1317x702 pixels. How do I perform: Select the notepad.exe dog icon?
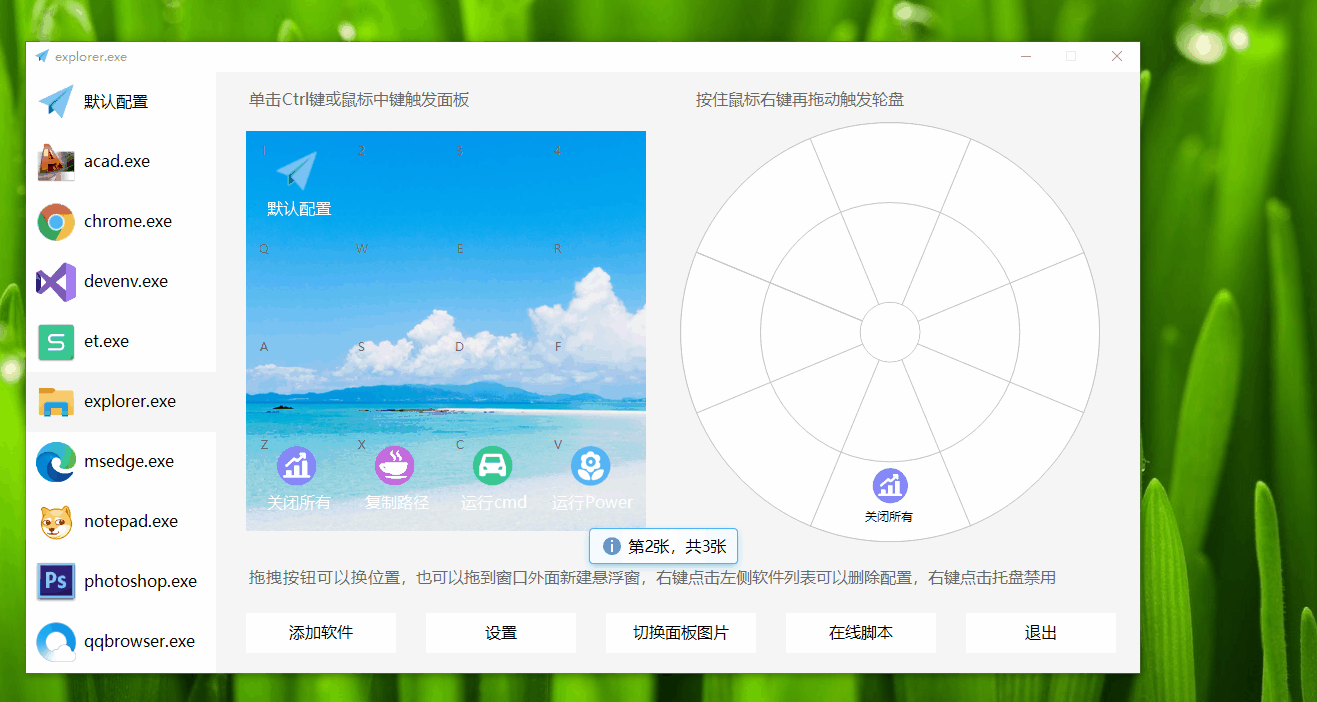point(56,521)
